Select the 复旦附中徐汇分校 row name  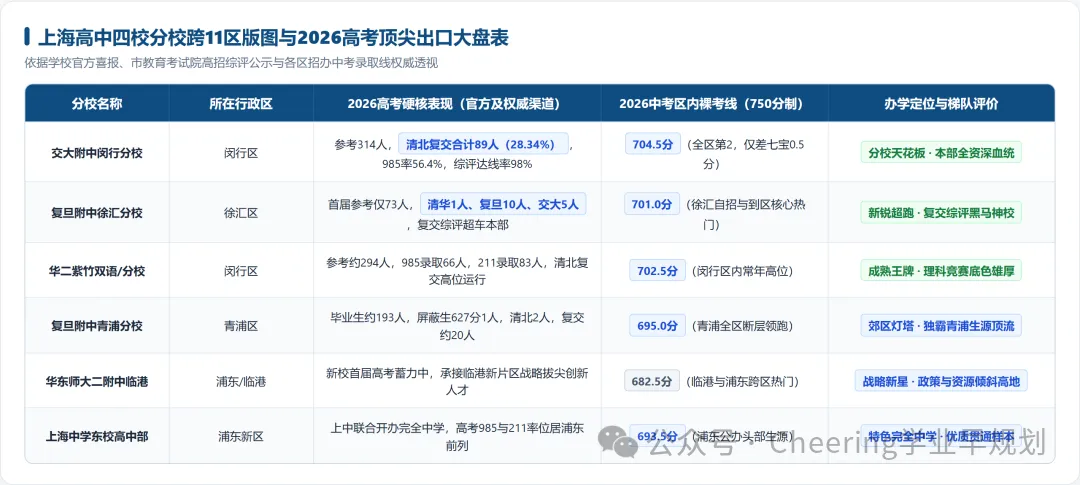click(97, 213)
